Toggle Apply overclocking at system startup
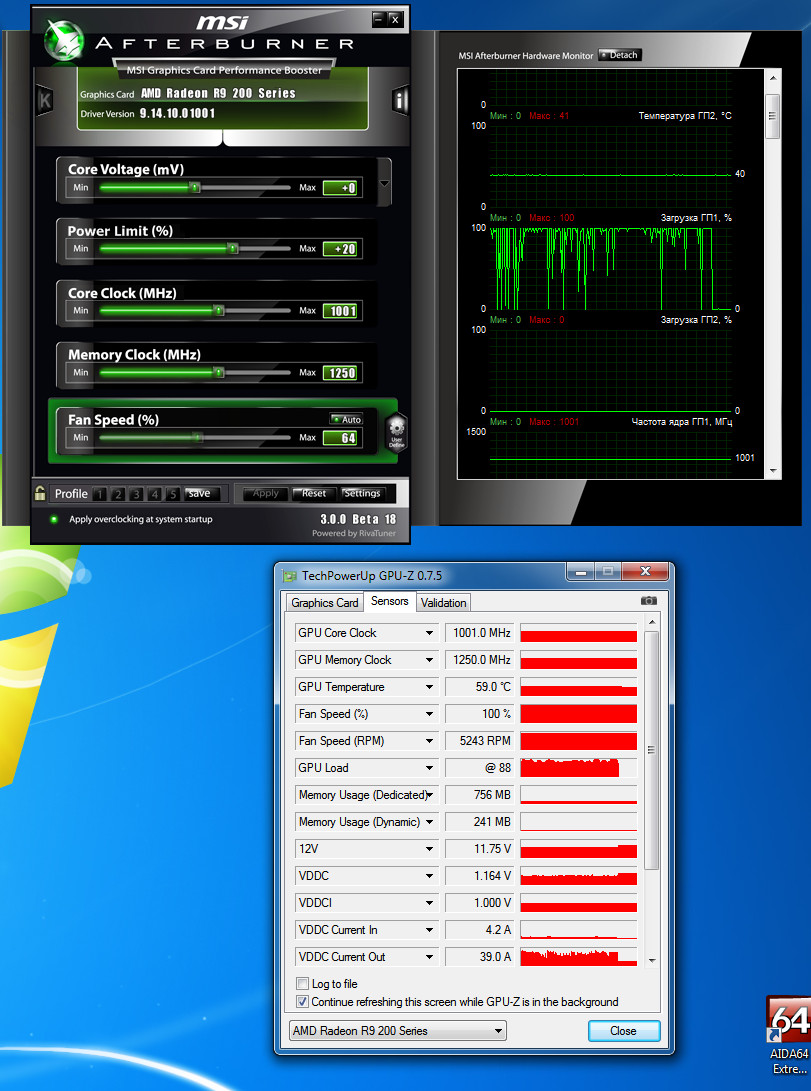 pos(54,519)
